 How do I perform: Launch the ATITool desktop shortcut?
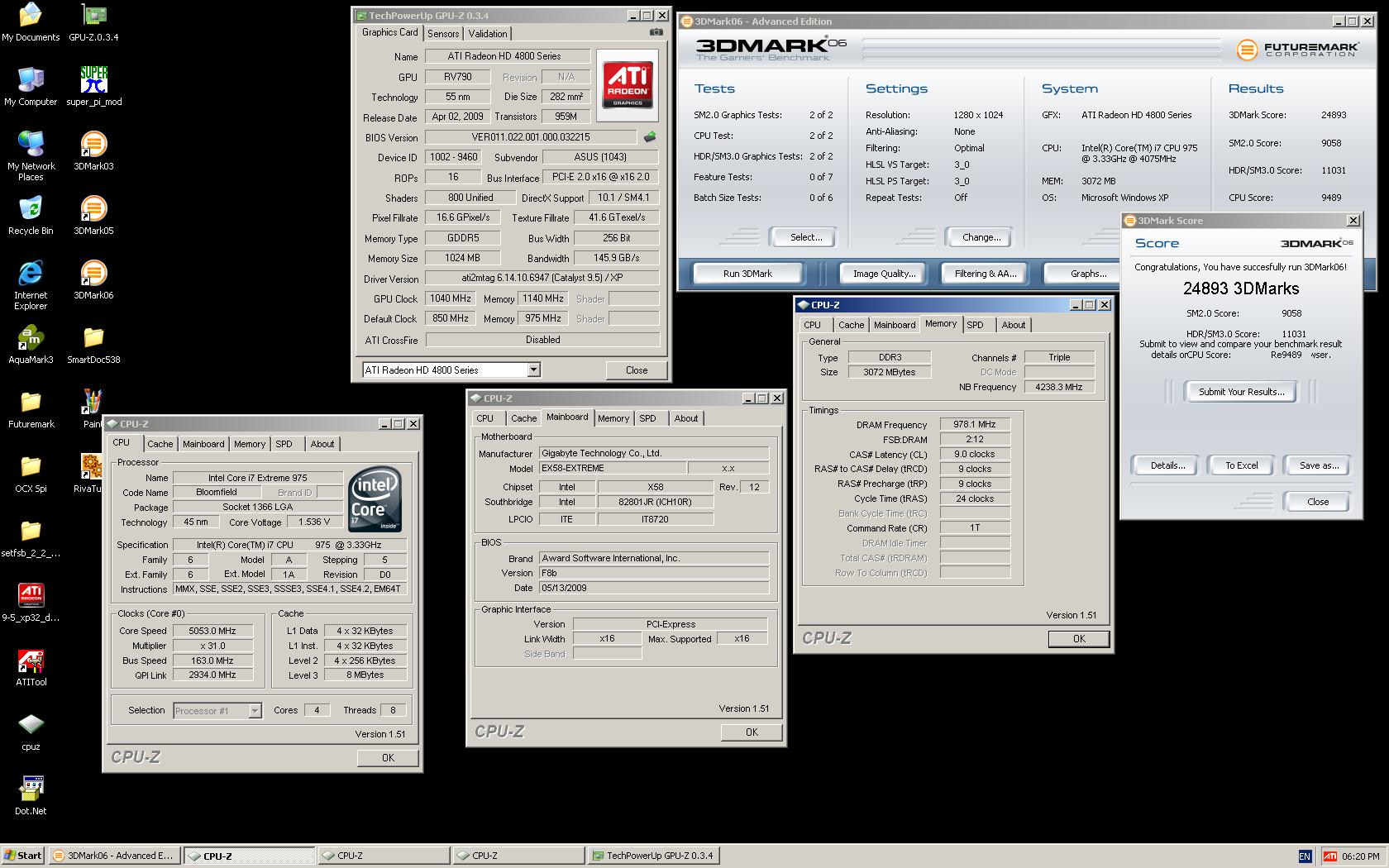(31, 667)
